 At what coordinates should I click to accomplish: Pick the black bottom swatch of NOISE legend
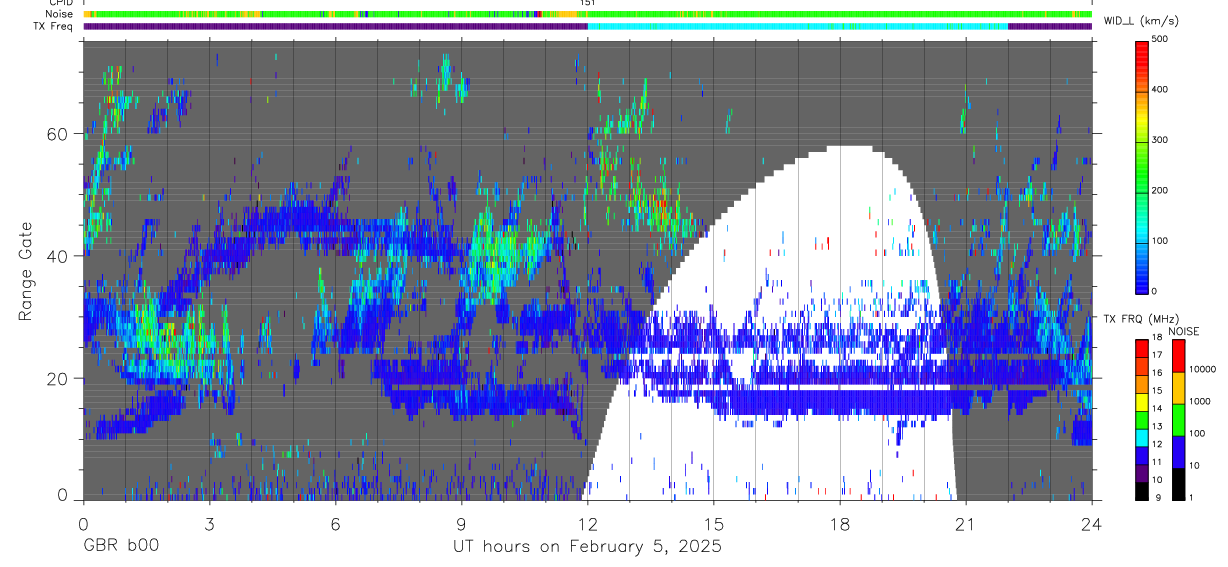coord(1177,483)
